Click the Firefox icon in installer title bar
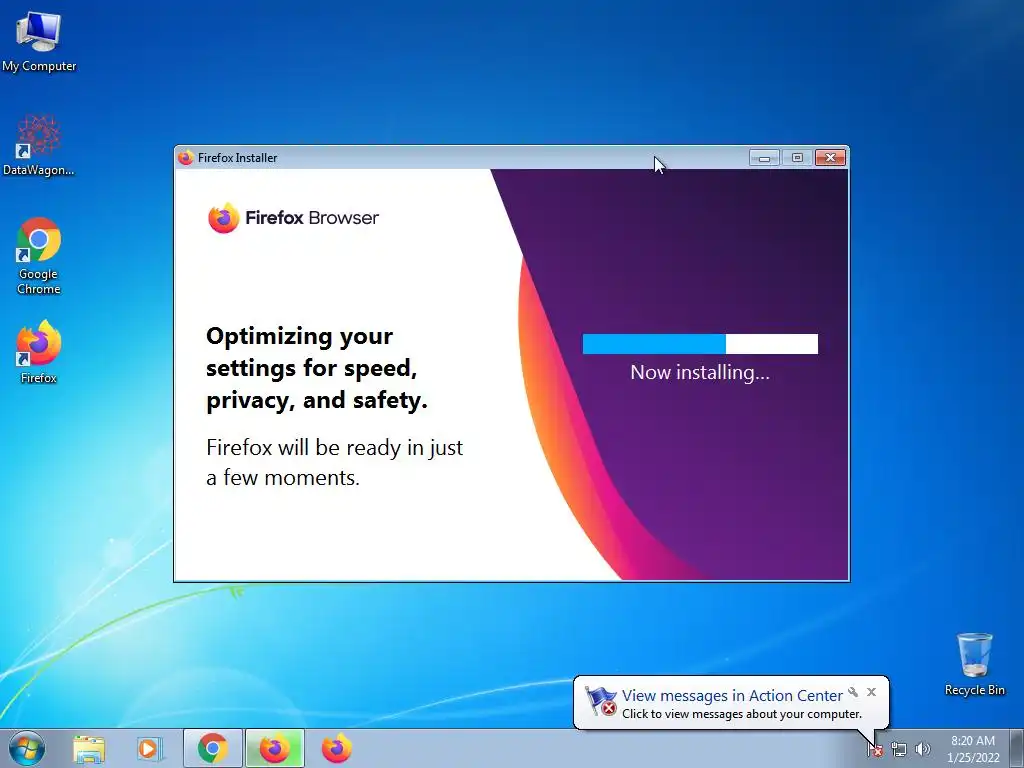 [x=185, y=157]
